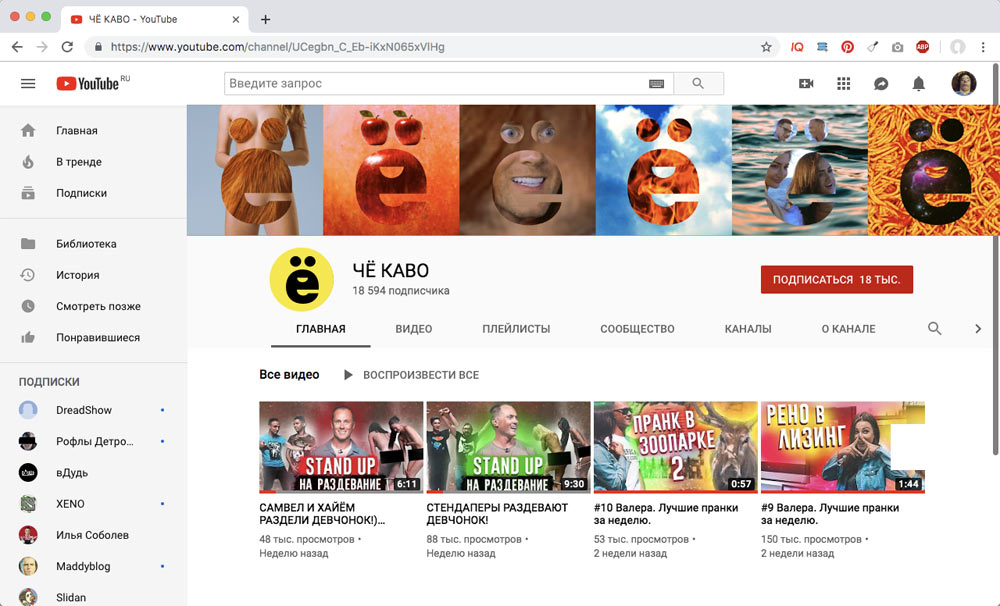Click the Введите запрос search field

(435, 84)
